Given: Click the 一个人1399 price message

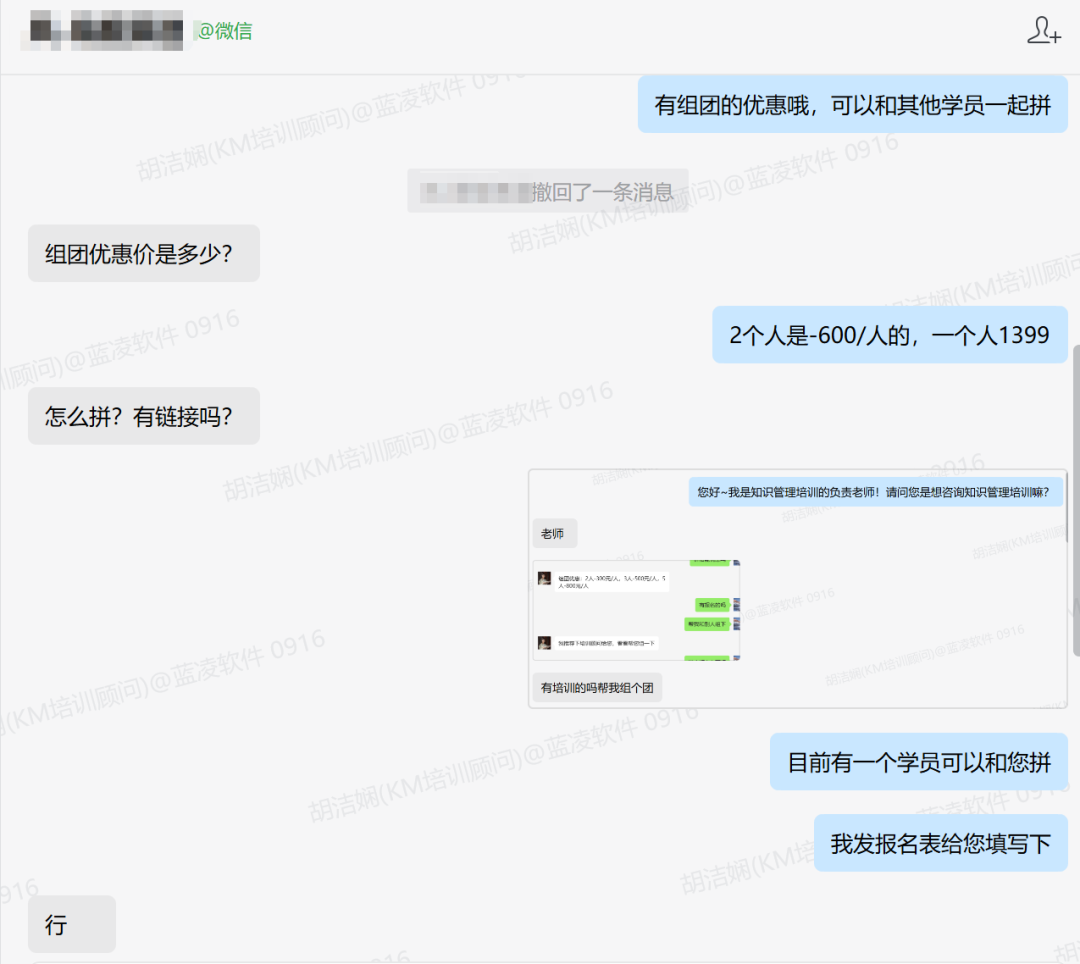Looking at the screenshot, I should [889, 334].
